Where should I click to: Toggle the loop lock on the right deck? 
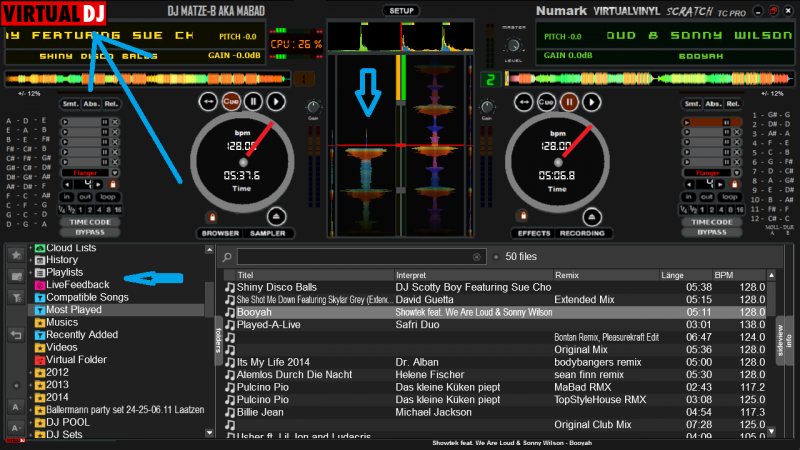tap(734, 184)
